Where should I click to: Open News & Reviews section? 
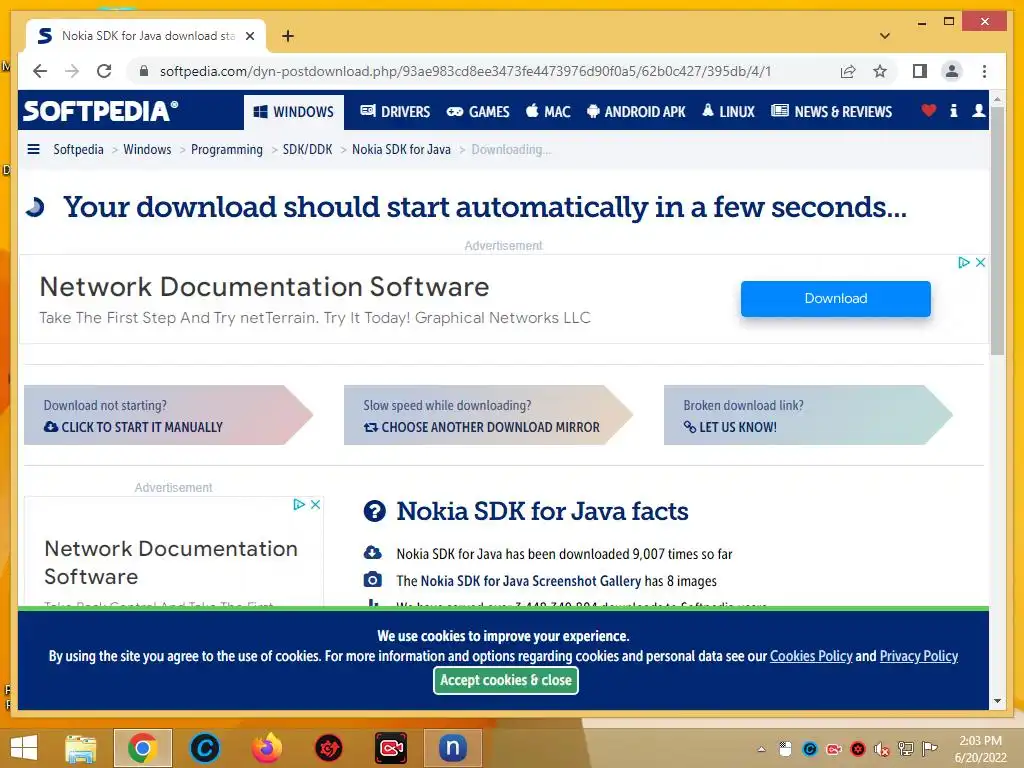click(x=831, y=112)
